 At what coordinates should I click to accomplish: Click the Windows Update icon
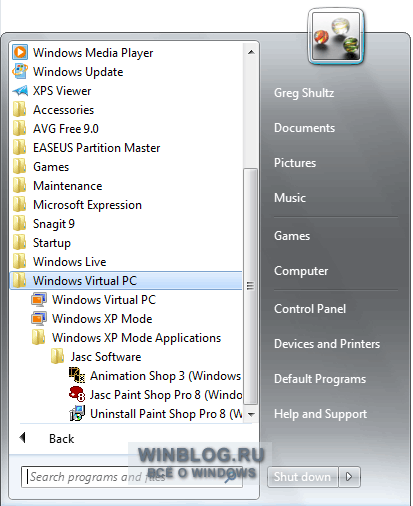click(20, 71)
